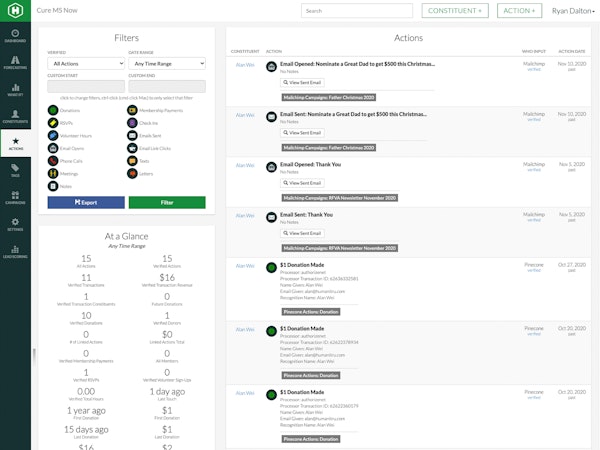Toggle the Membership Payments filter
The width and height of the screenshot is (600, 450).
click(132, 110)
